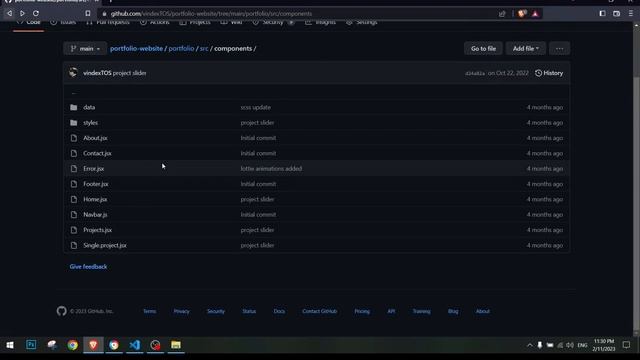The width and height of the screenshot is (640, 360).
Task: Open the more options ellipsis menu
Action: (x=559, y=49)
